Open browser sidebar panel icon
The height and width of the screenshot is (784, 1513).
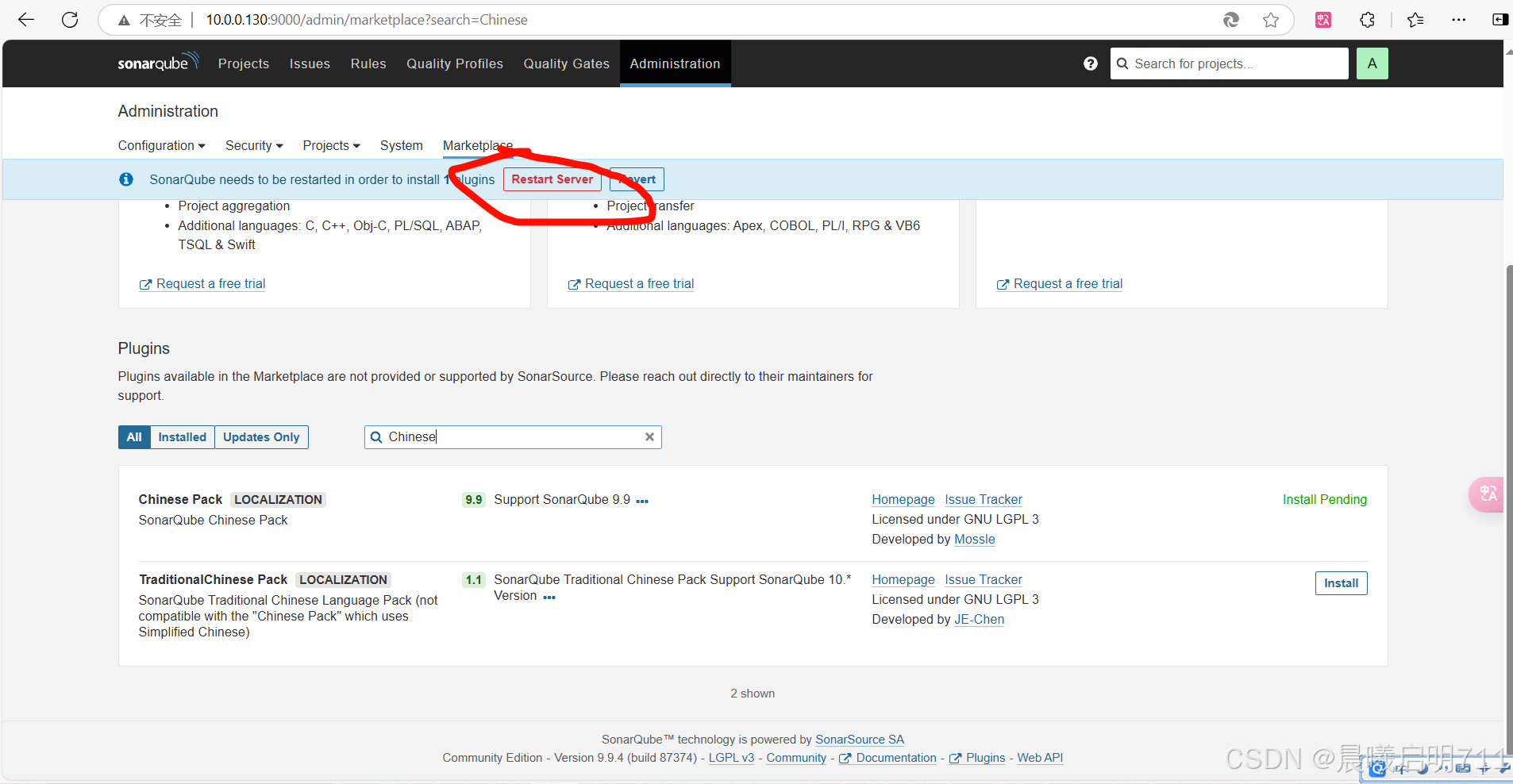click(1500, 20)
